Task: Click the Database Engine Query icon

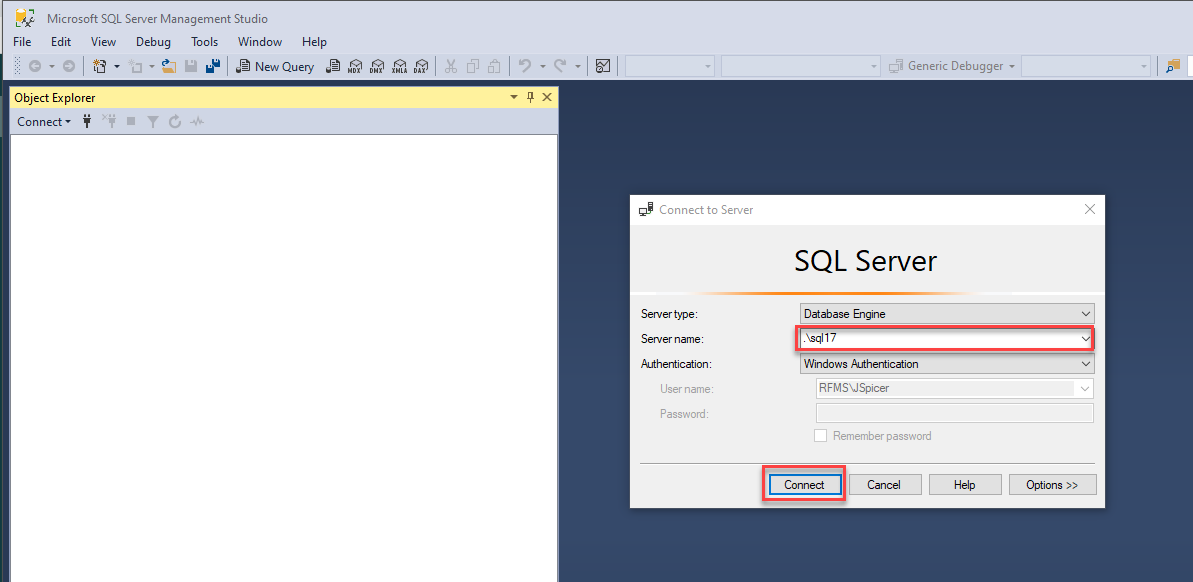Action: click(332, 66)
